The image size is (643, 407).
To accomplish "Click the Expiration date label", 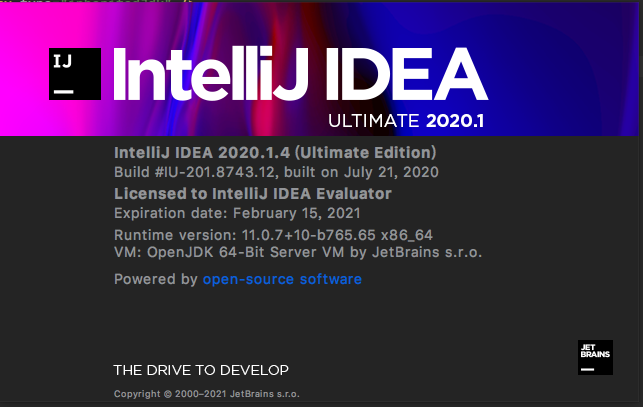I will coord(171,213).
